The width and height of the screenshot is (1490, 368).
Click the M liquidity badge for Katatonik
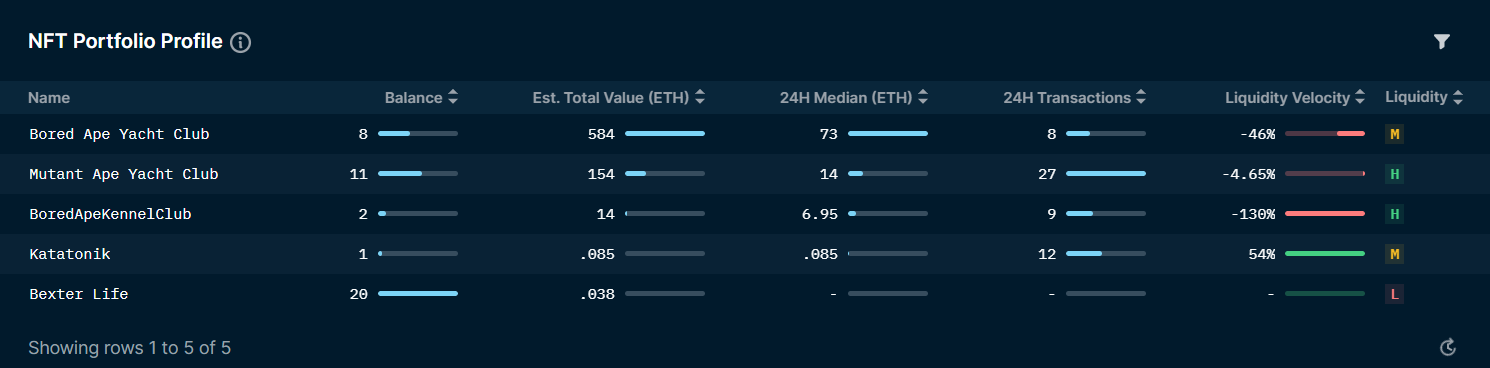pyautogui.click(x=1394, y=254)
